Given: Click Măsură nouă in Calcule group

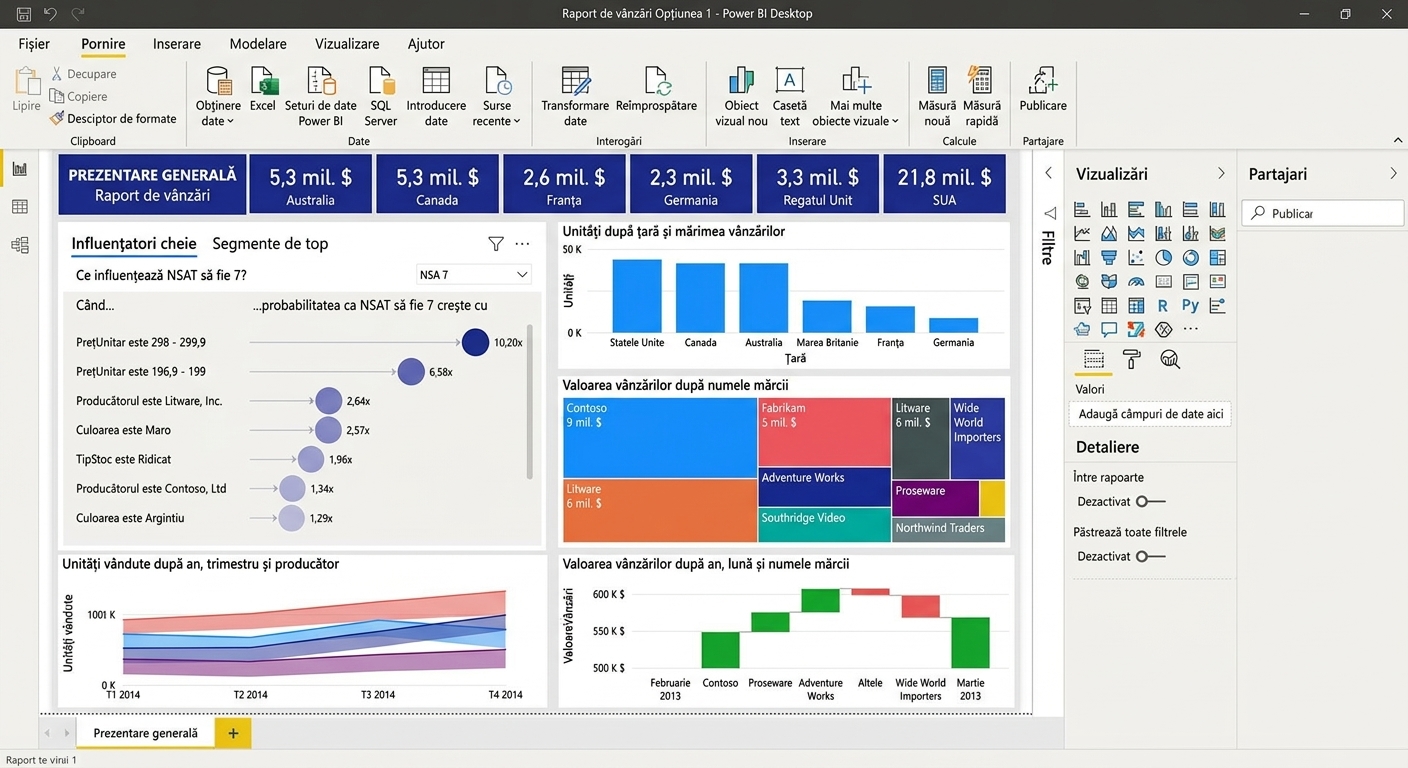Looking at the screenshot, I should [937, 97].
